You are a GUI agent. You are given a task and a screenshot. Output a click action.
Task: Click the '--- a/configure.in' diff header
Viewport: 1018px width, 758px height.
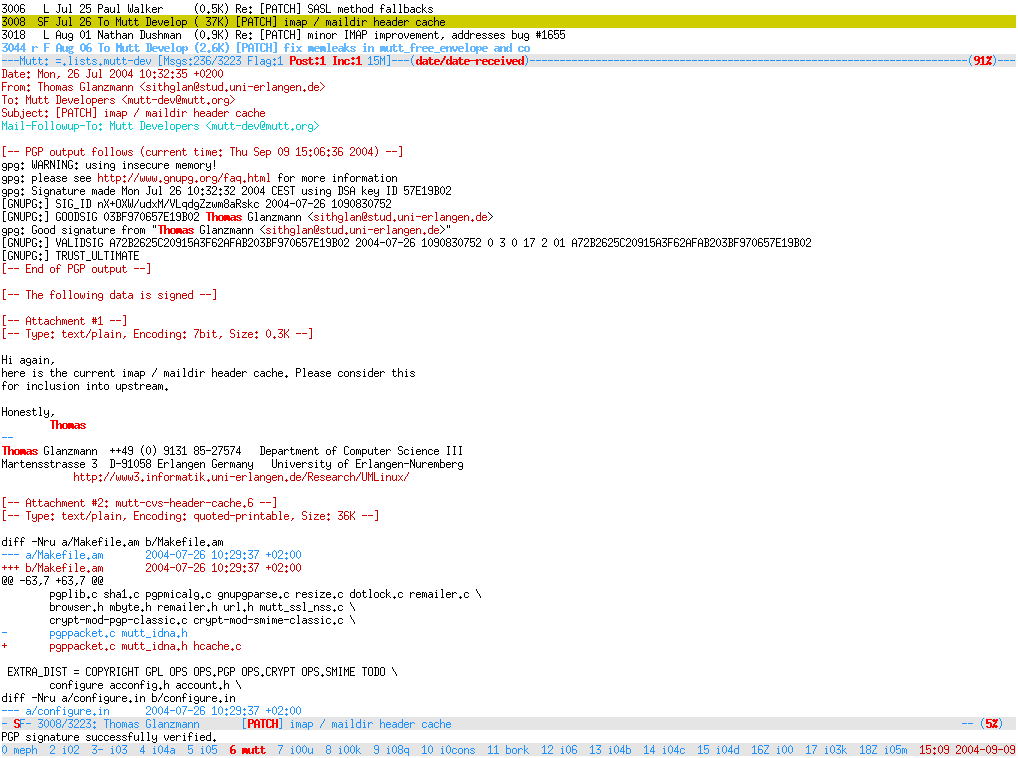click(x=151, y=711)
